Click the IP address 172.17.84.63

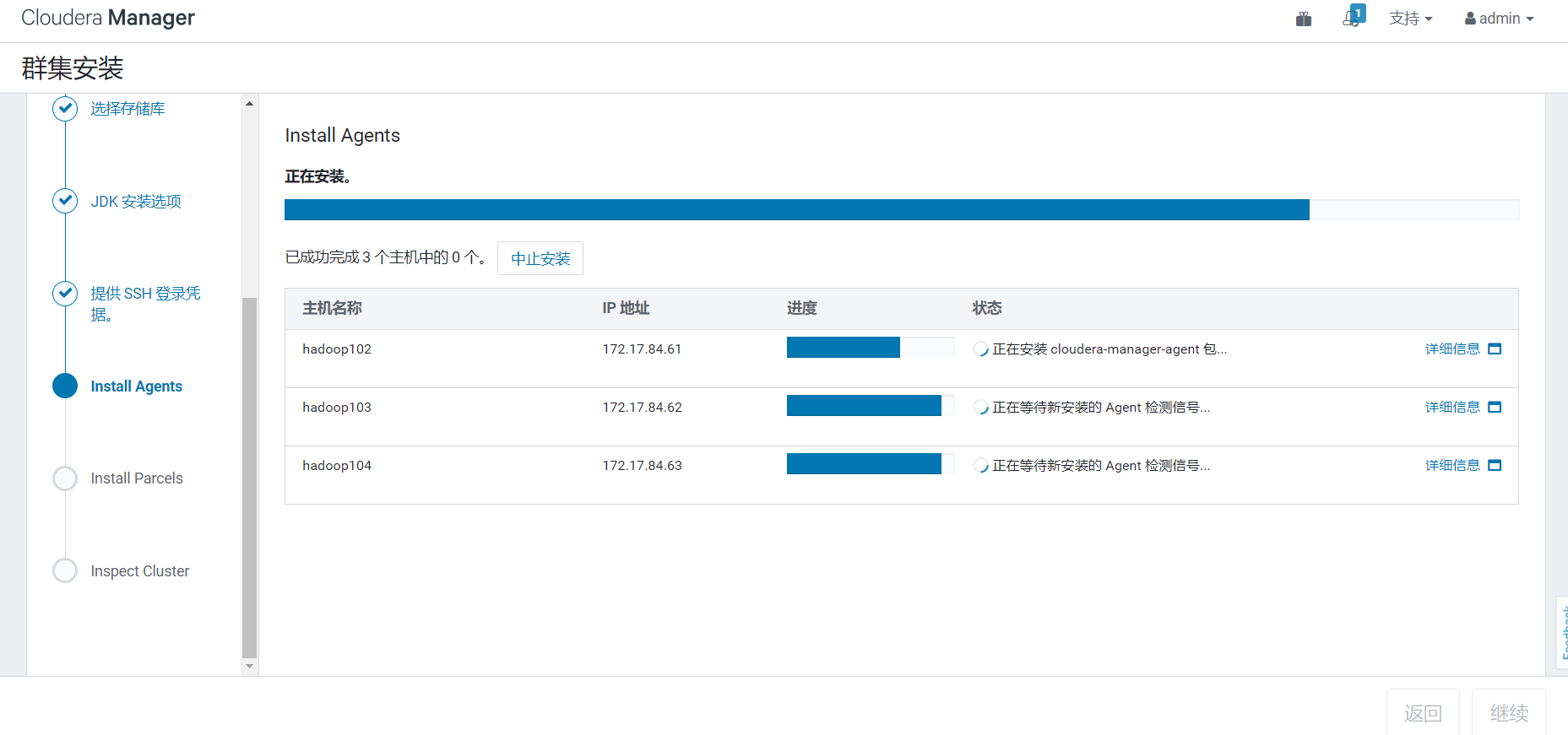pyautogui.click(x=642, y=466)
